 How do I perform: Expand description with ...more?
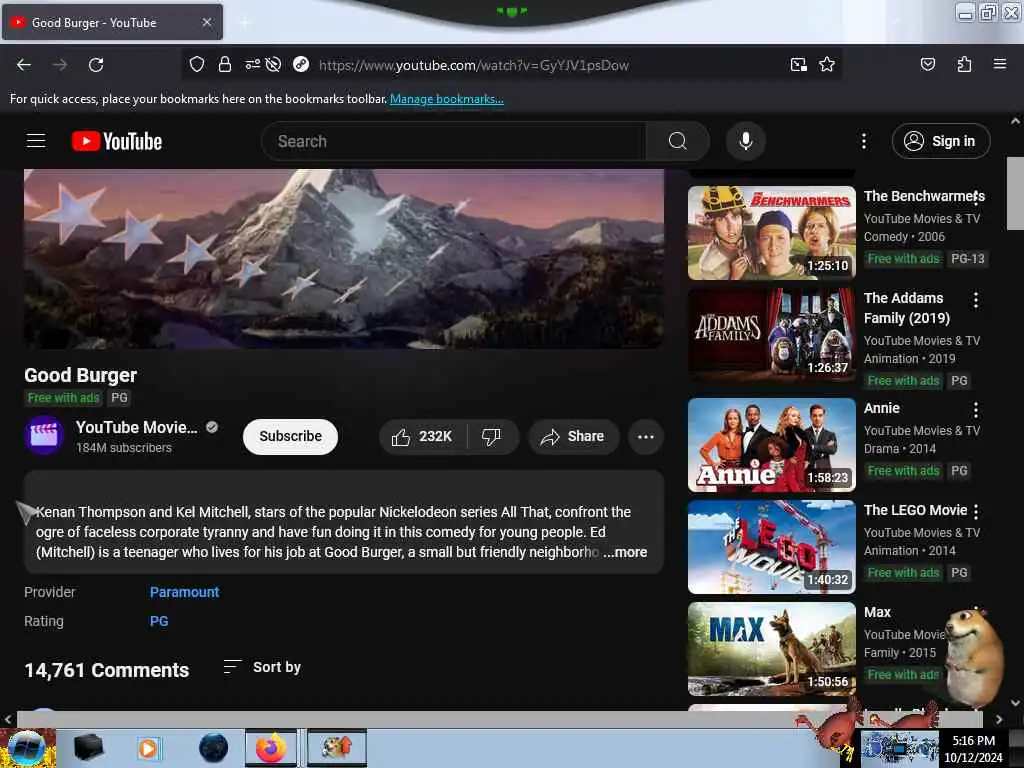pyautogui.click(x=625, y=552)
